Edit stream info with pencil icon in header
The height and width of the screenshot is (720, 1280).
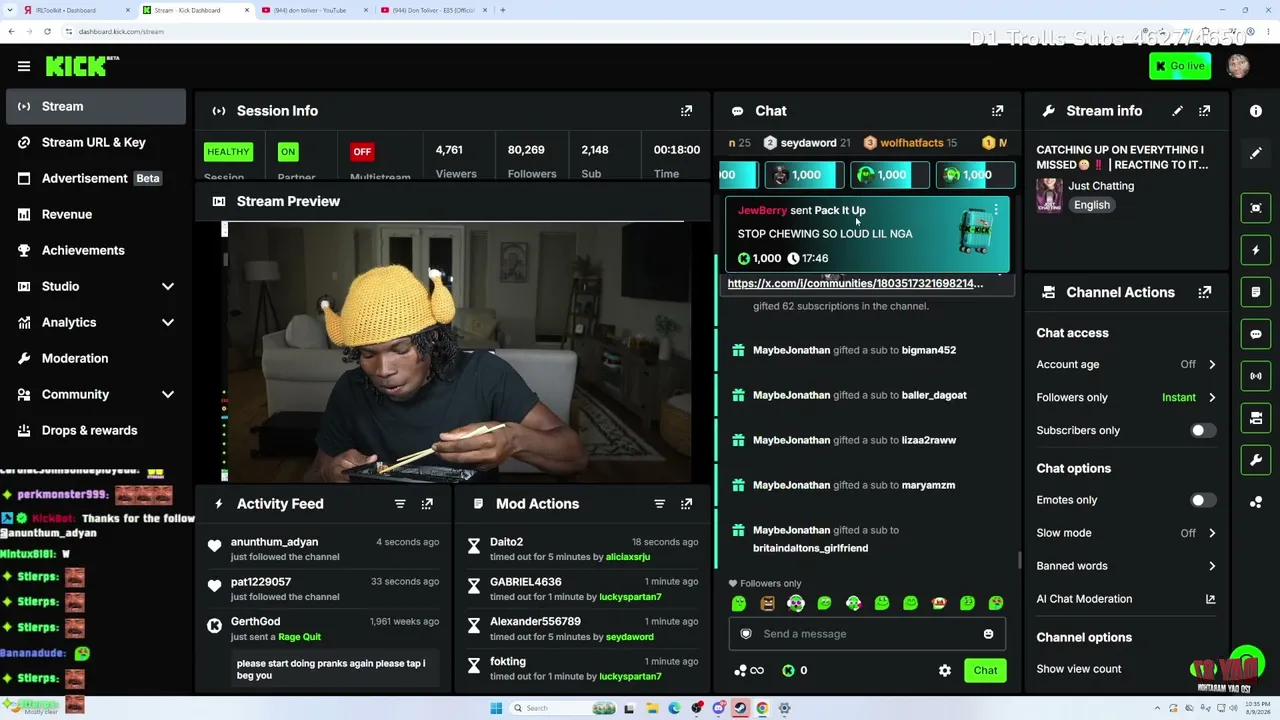(1177, 111)
